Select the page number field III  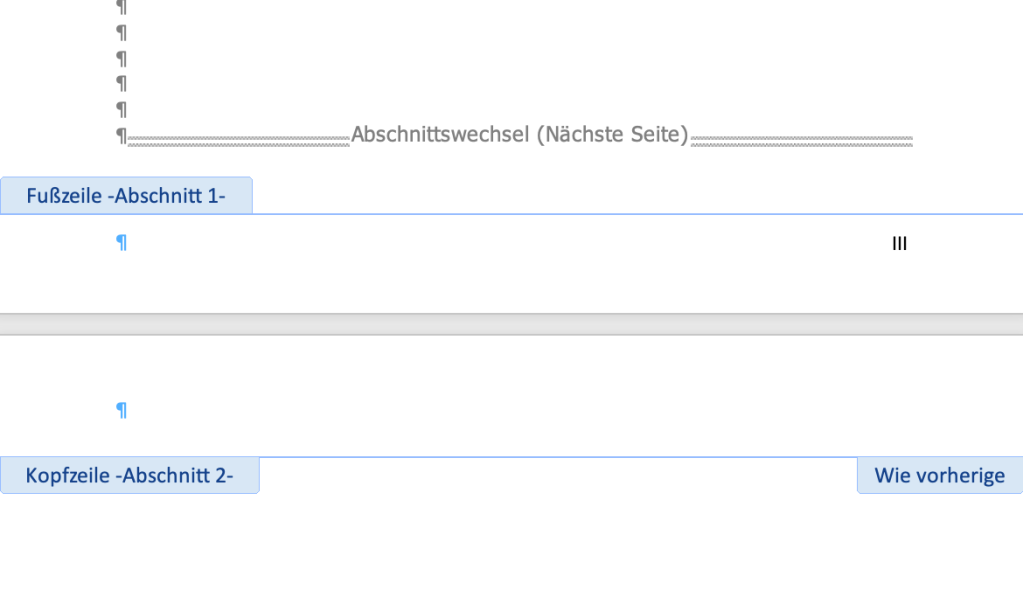coord(898,242)
